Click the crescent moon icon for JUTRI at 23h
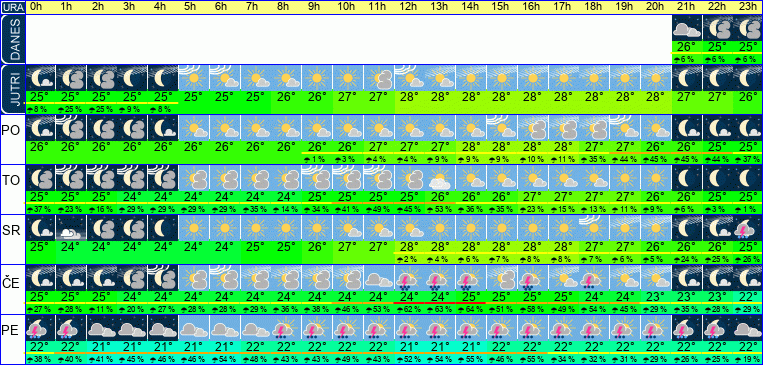This screenshot has height=365, width=763. pyautogui.click(x=748, y=78)
